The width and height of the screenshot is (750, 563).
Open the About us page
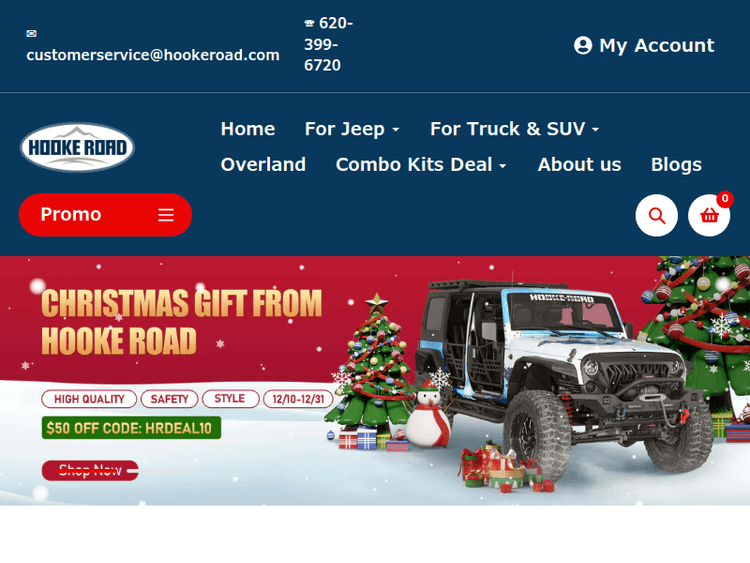pyautogui.click(x=579, y=165)
